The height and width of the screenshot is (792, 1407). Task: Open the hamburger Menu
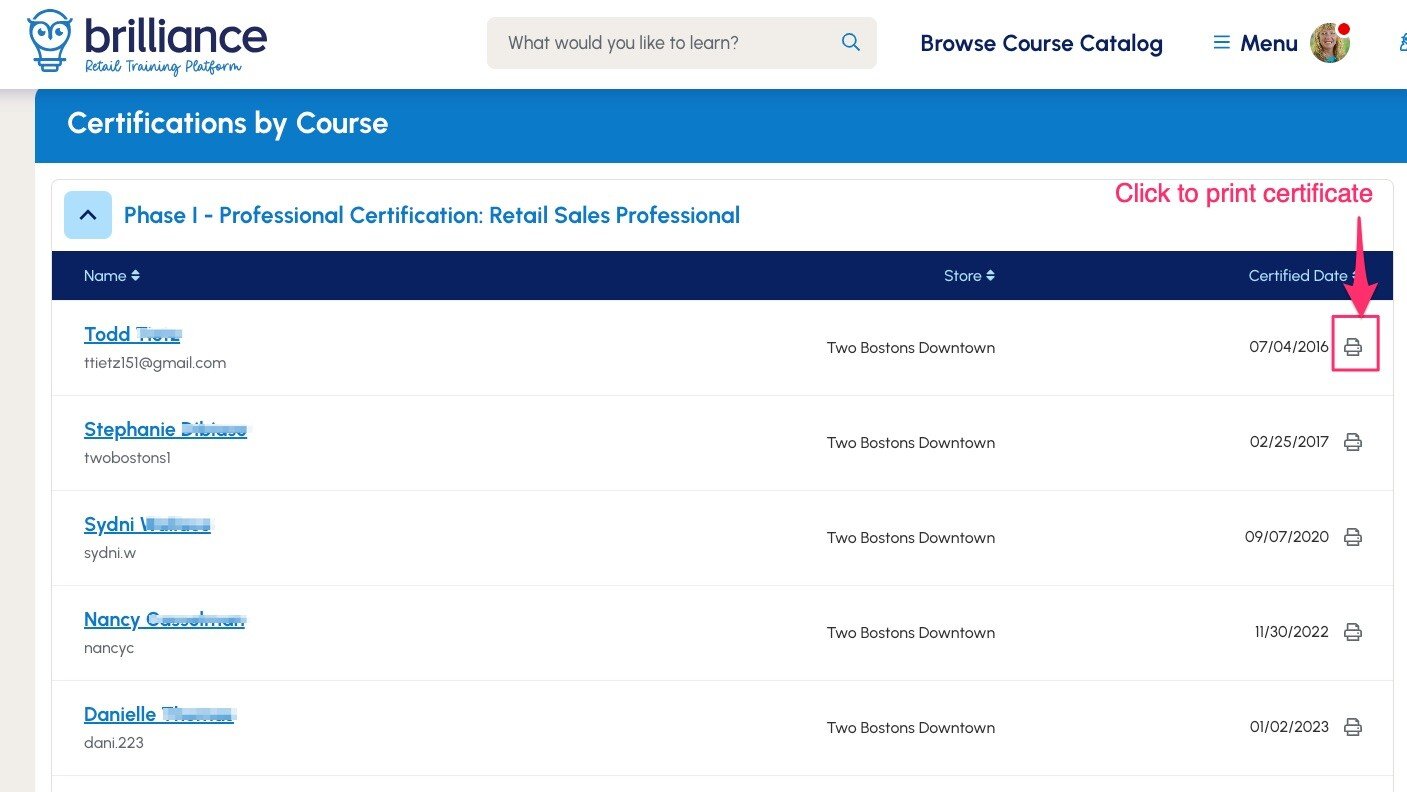point(1254,43)
